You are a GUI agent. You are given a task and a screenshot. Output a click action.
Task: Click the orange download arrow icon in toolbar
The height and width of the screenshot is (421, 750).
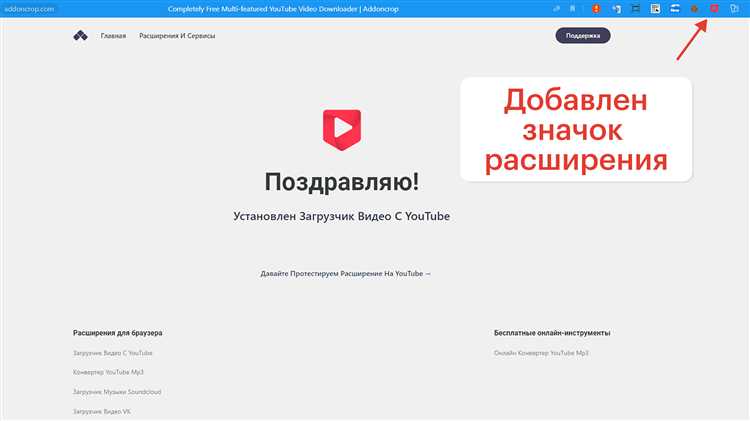click(x=596, y=9)
